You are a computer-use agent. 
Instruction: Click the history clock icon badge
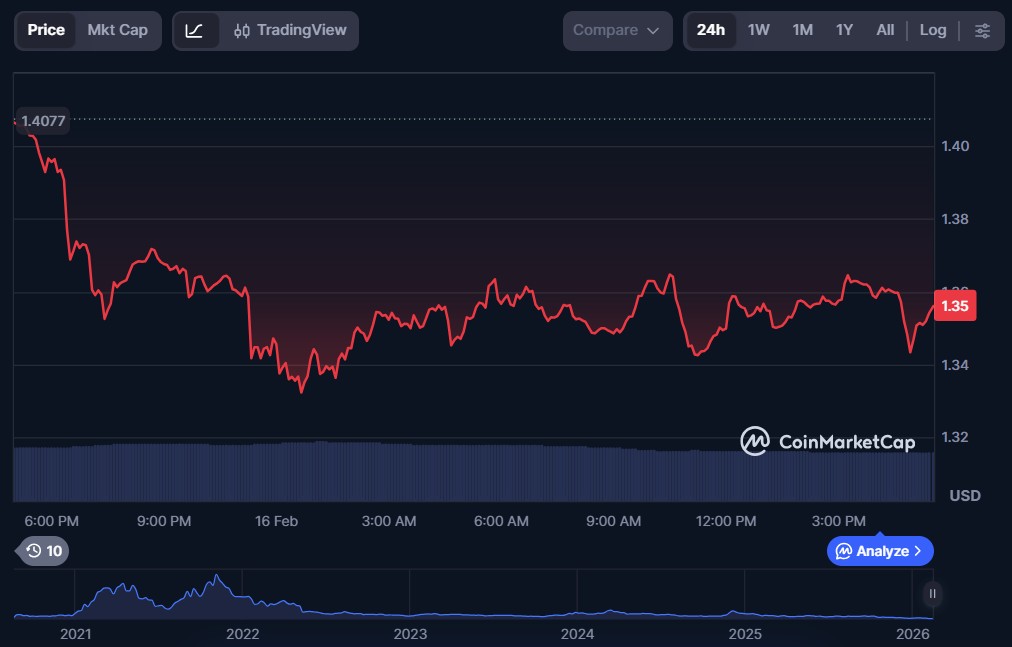[x=43, y=551]
